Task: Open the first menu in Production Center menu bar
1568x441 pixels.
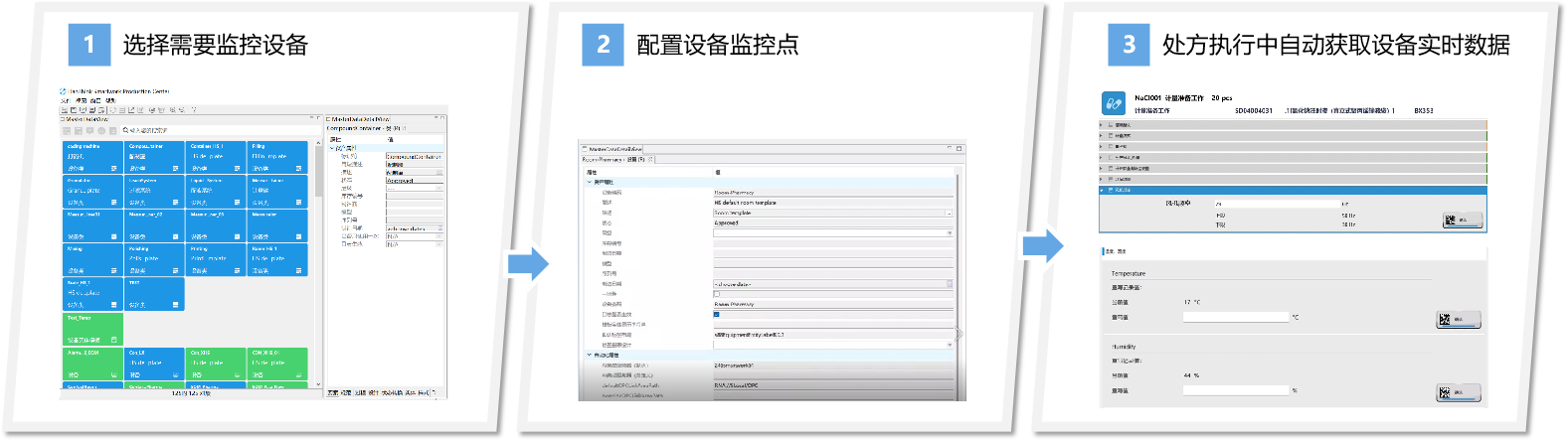Action: click(x=66, y=100)
